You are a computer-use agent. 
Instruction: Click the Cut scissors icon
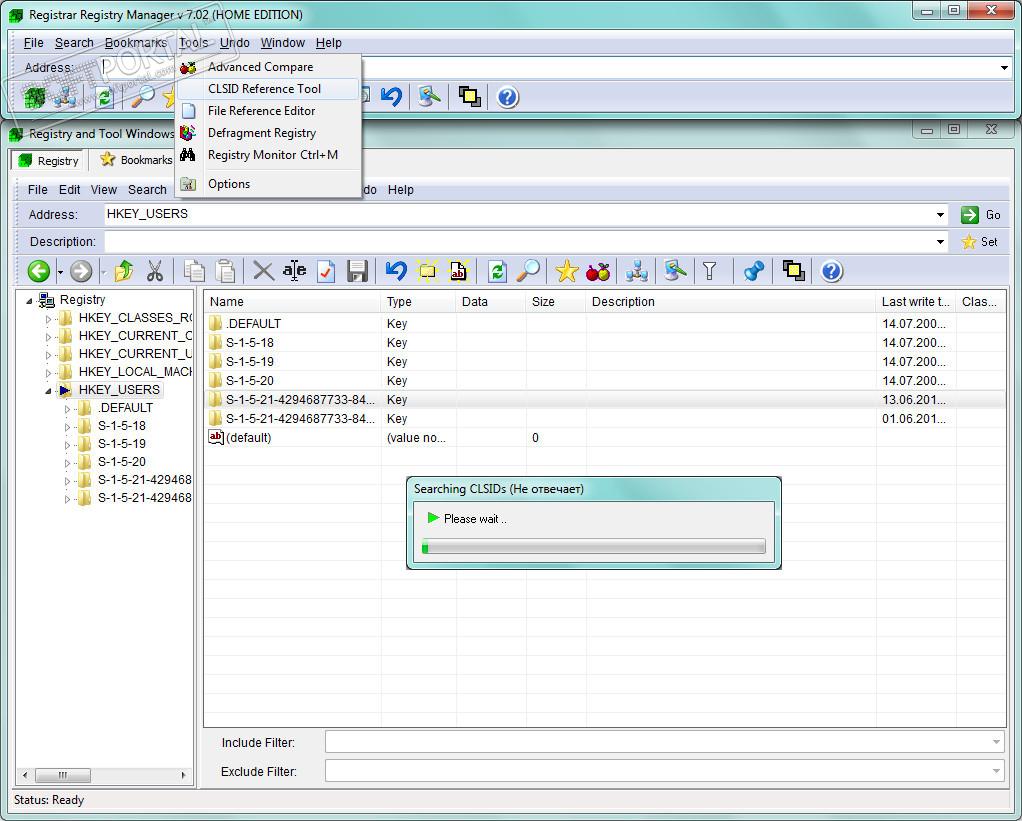point(154,271)
